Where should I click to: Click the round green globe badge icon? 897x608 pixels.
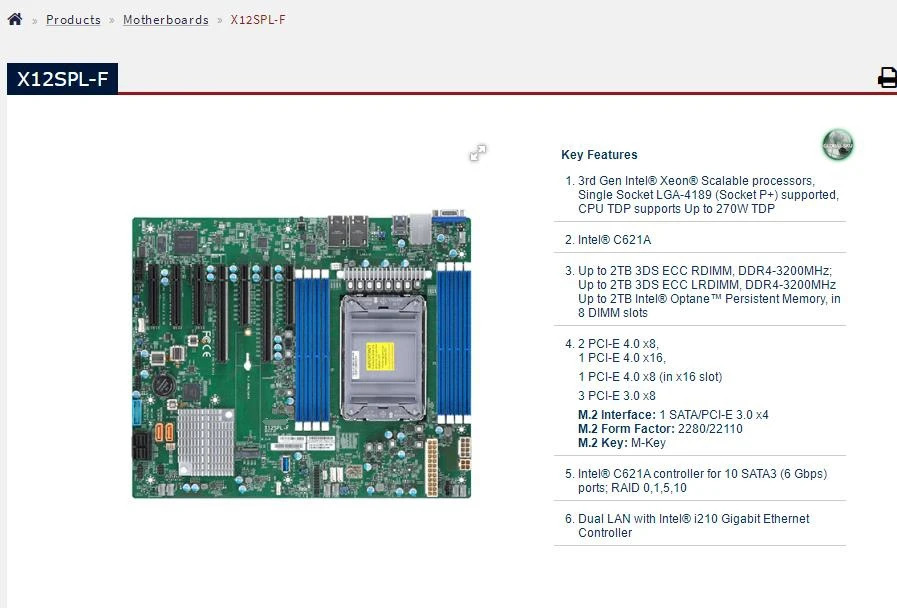pyautogui.click(x=838, y=145)
